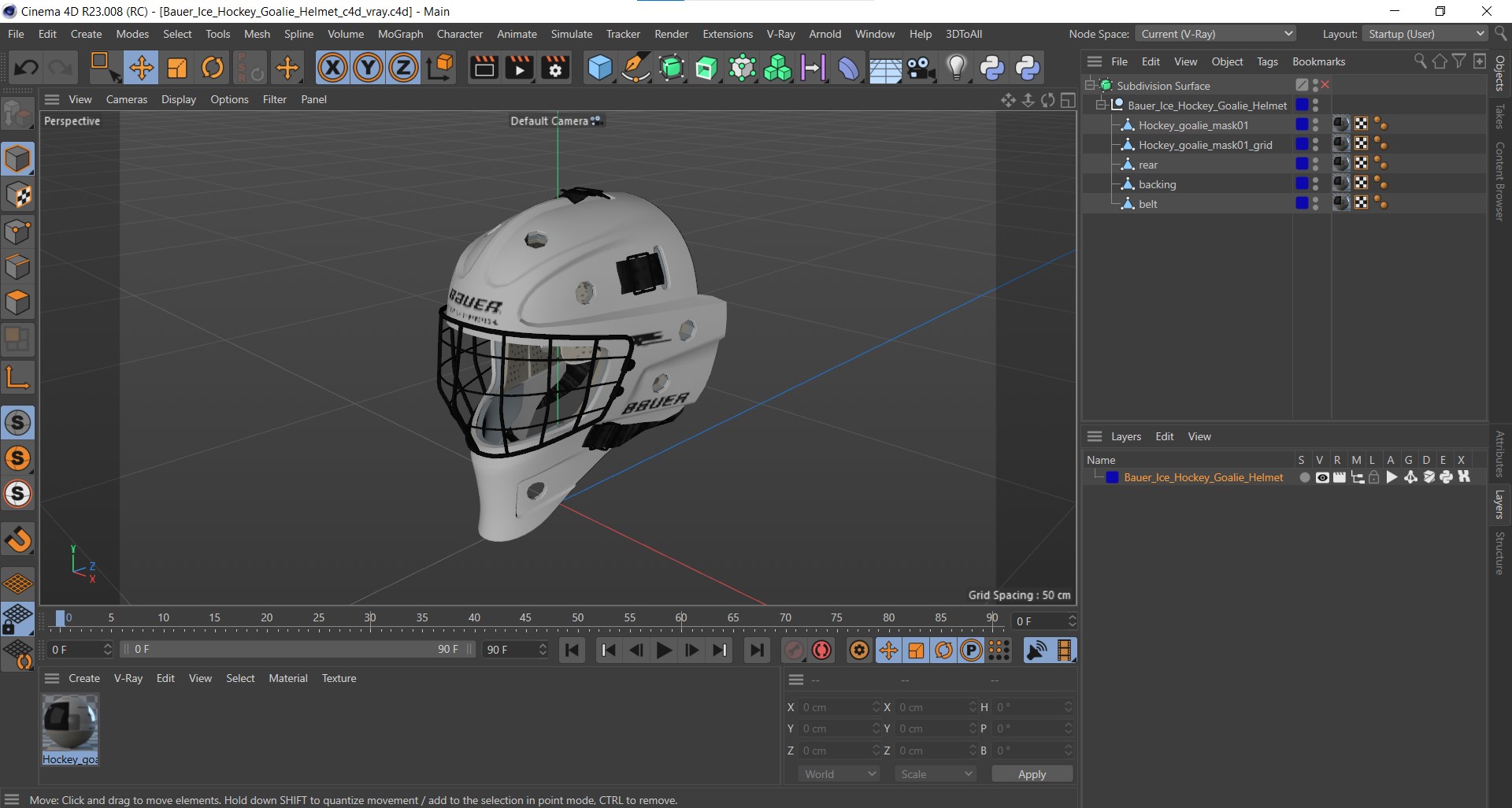The image size is (1512, 808).
Task: Collapse Bauer_Ice_Hockey_Goalie_Helmet tree node
Action: coord(1101,105)
